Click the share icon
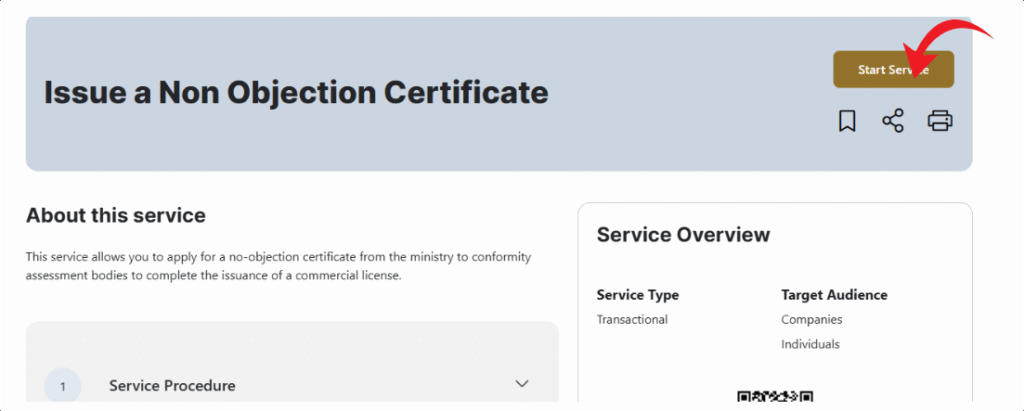This screenshot has height=411, width=1024. point(893,122)
